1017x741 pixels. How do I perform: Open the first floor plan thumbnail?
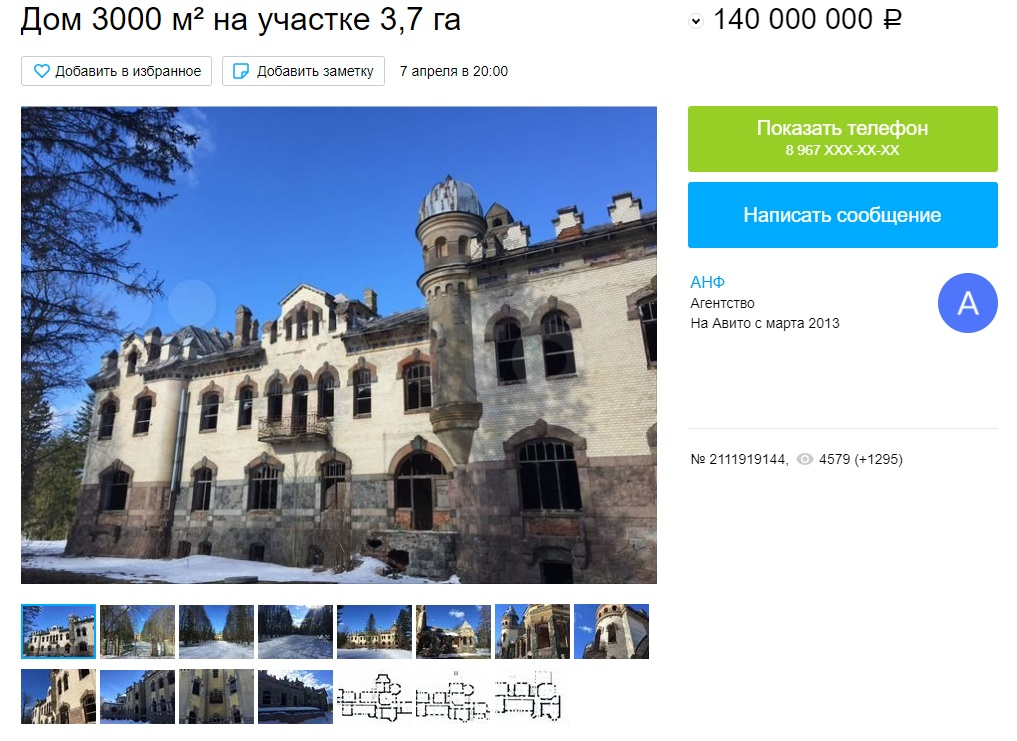click(374, 697)
